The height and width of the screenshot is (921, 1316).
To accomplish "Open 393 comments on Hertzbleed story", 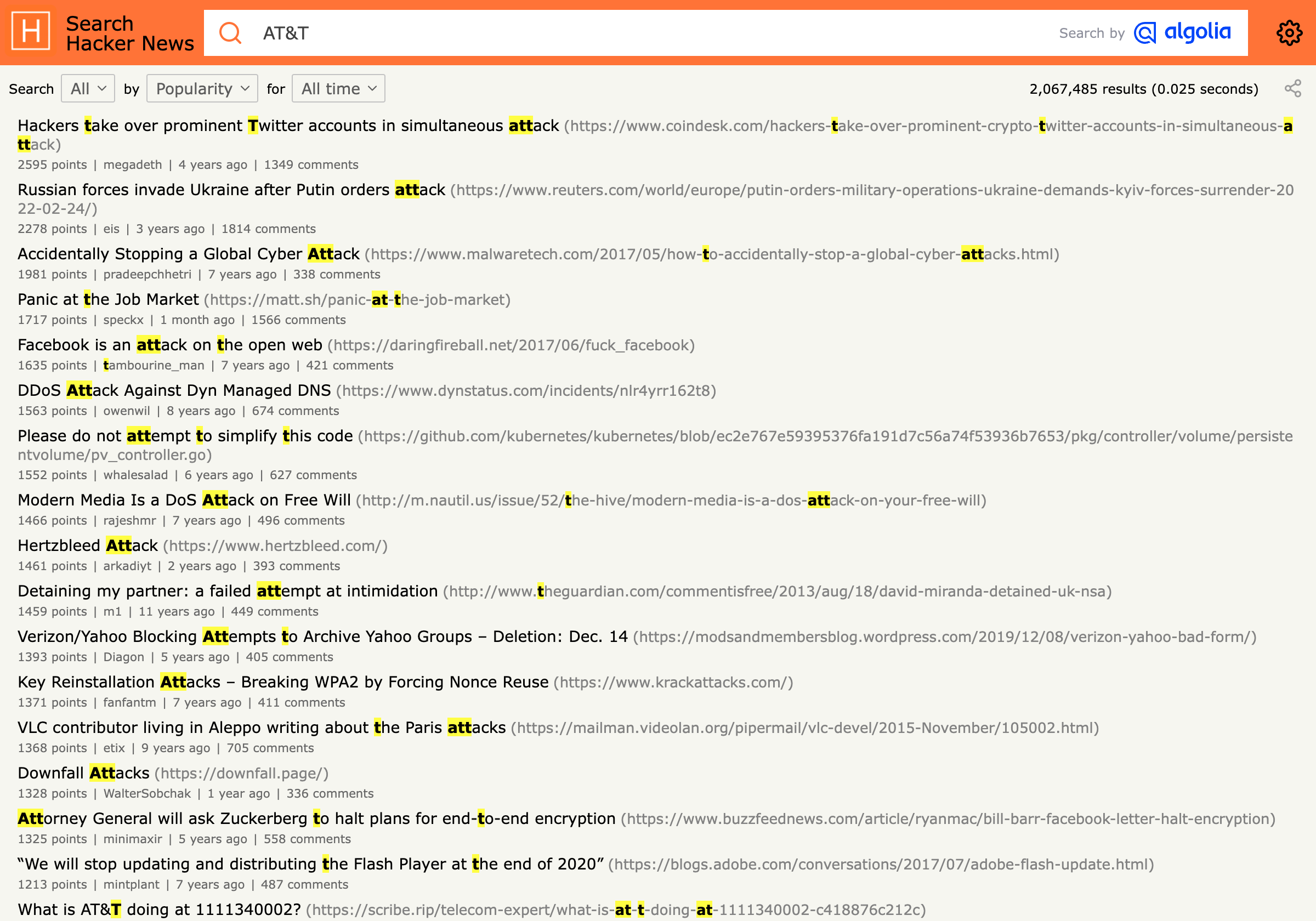I will click(296, 566).
